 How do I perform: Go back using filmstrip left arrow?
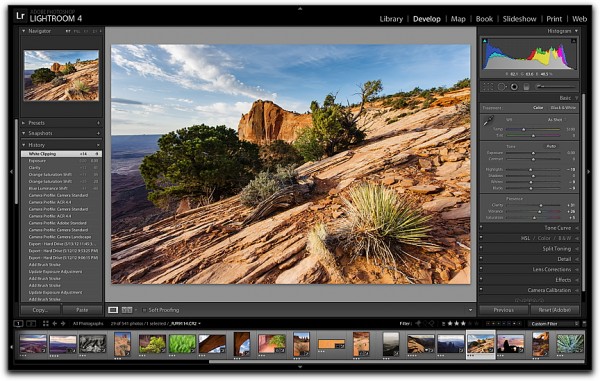[x=55, y=324]
